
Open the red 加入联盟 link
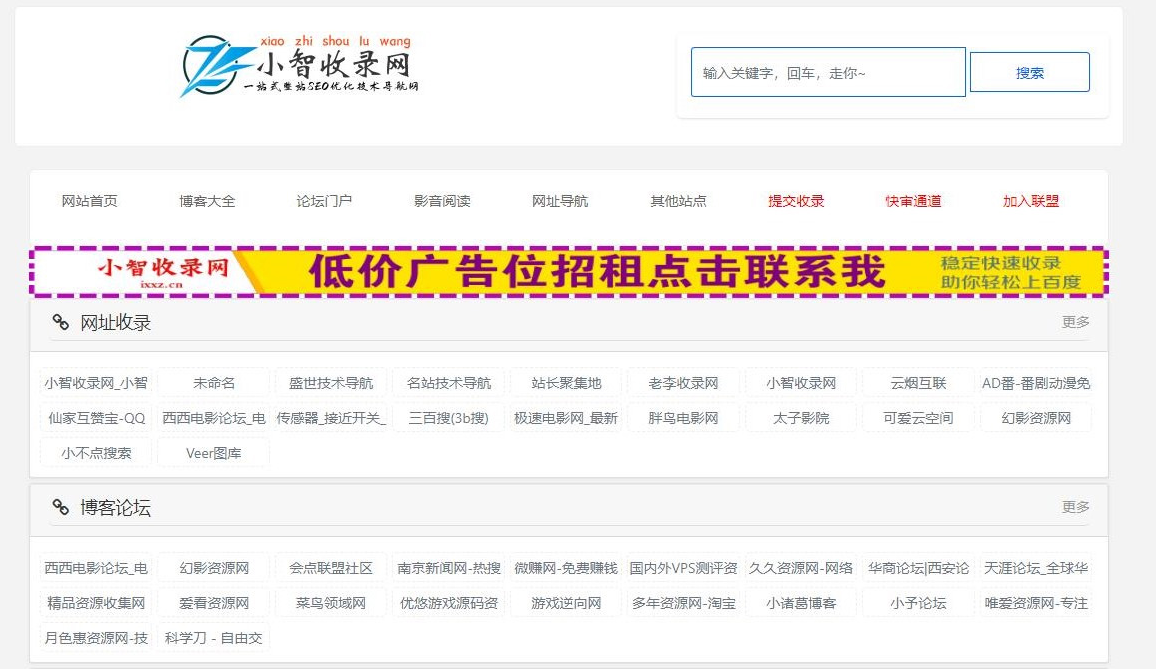click(x=1031, y=201)
